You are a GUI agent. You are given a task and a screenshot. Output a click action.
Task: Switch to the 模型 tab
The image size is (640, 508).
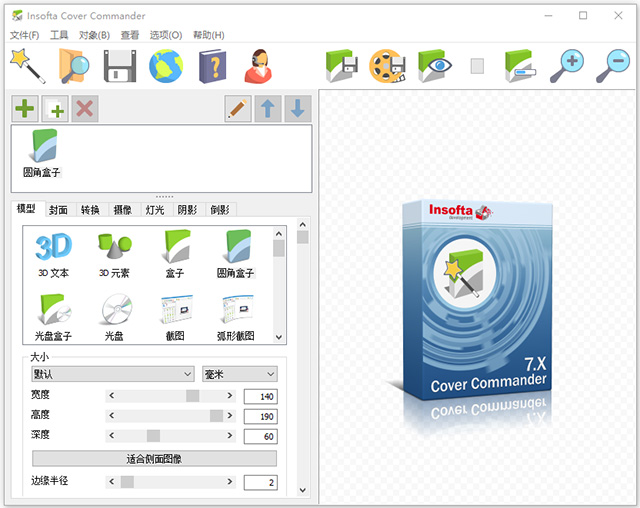pyautogui.click(x=26, y=209)
